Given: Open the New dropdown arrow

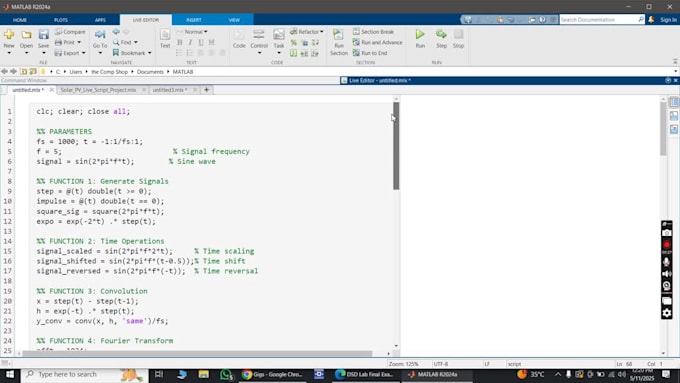Looking at the screenshot, I should pos(9,53).
